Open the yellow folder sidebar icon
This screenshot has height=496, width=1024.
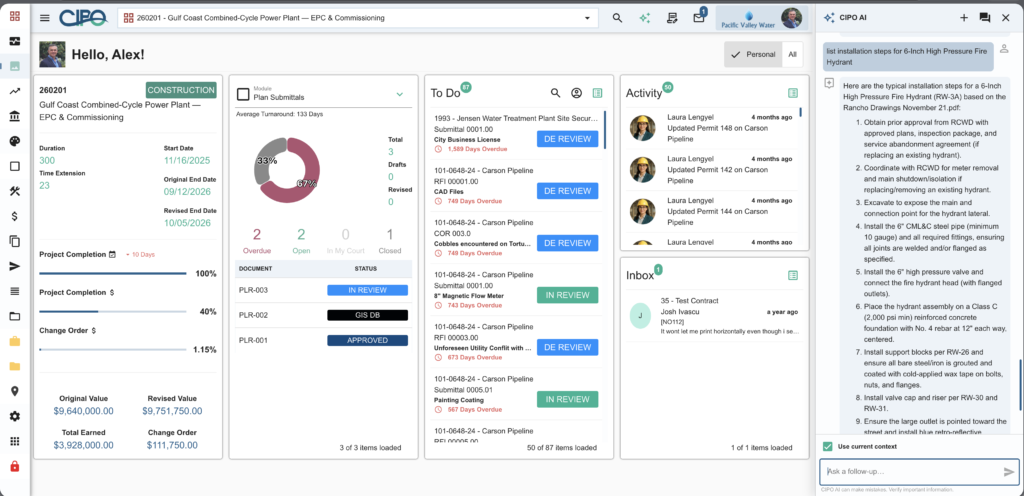click(x=14, y=366)
